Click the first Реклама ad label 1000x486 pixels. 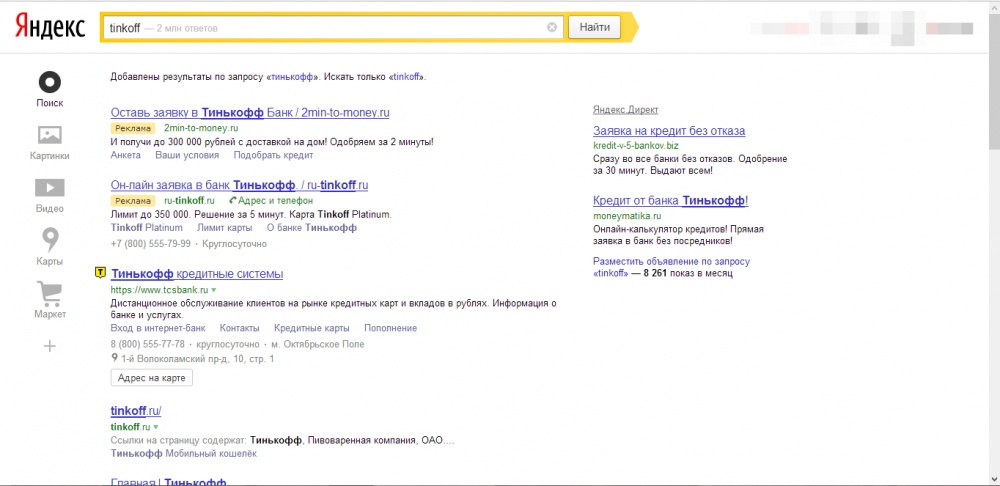134,128
